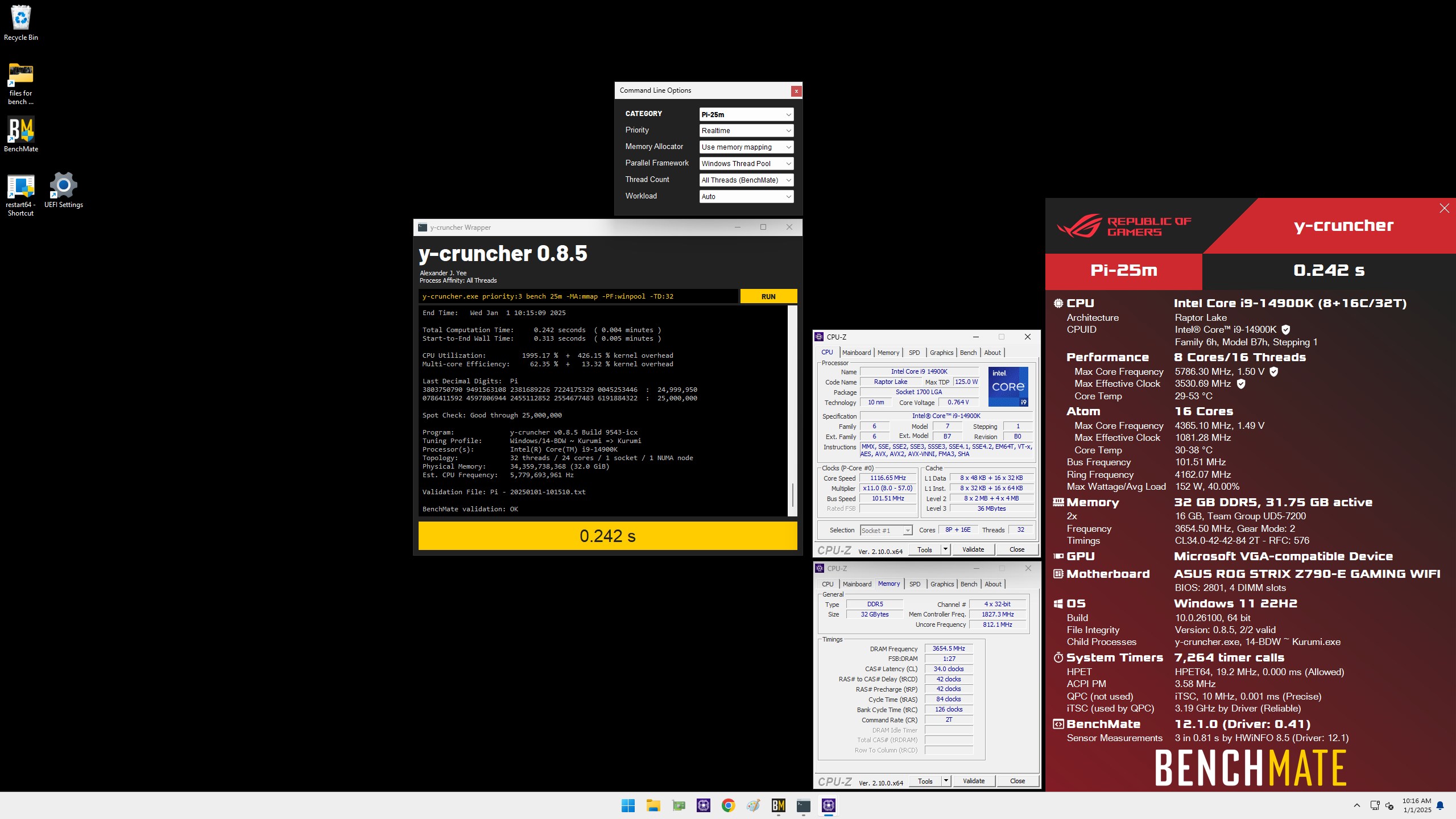1456x819 pixels.
Task: Open the notification bell
Action: [x=1440, y=805]
